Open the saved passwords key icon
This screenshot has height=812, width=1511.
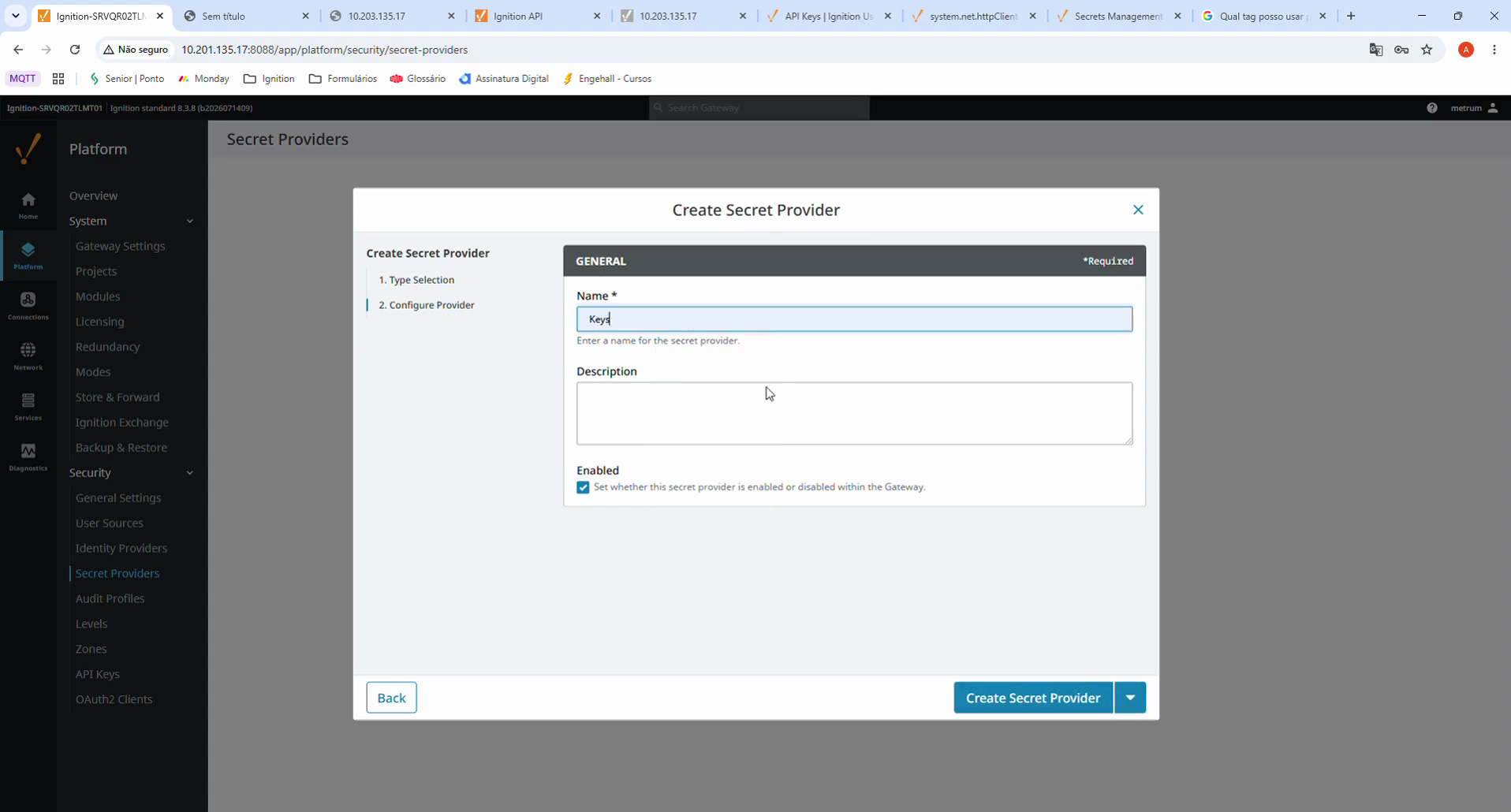pos(1401,50)
